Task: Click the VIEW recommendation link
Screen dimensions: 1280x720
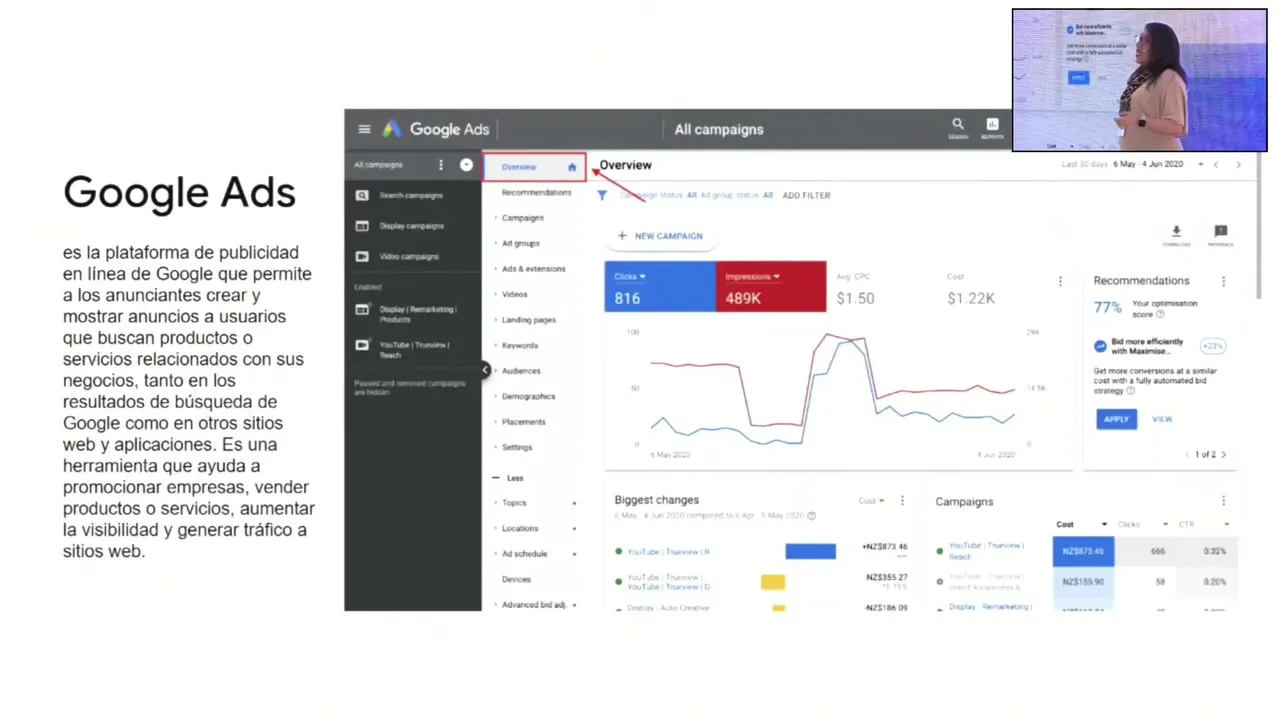Action: click(x=1162, y=419)
